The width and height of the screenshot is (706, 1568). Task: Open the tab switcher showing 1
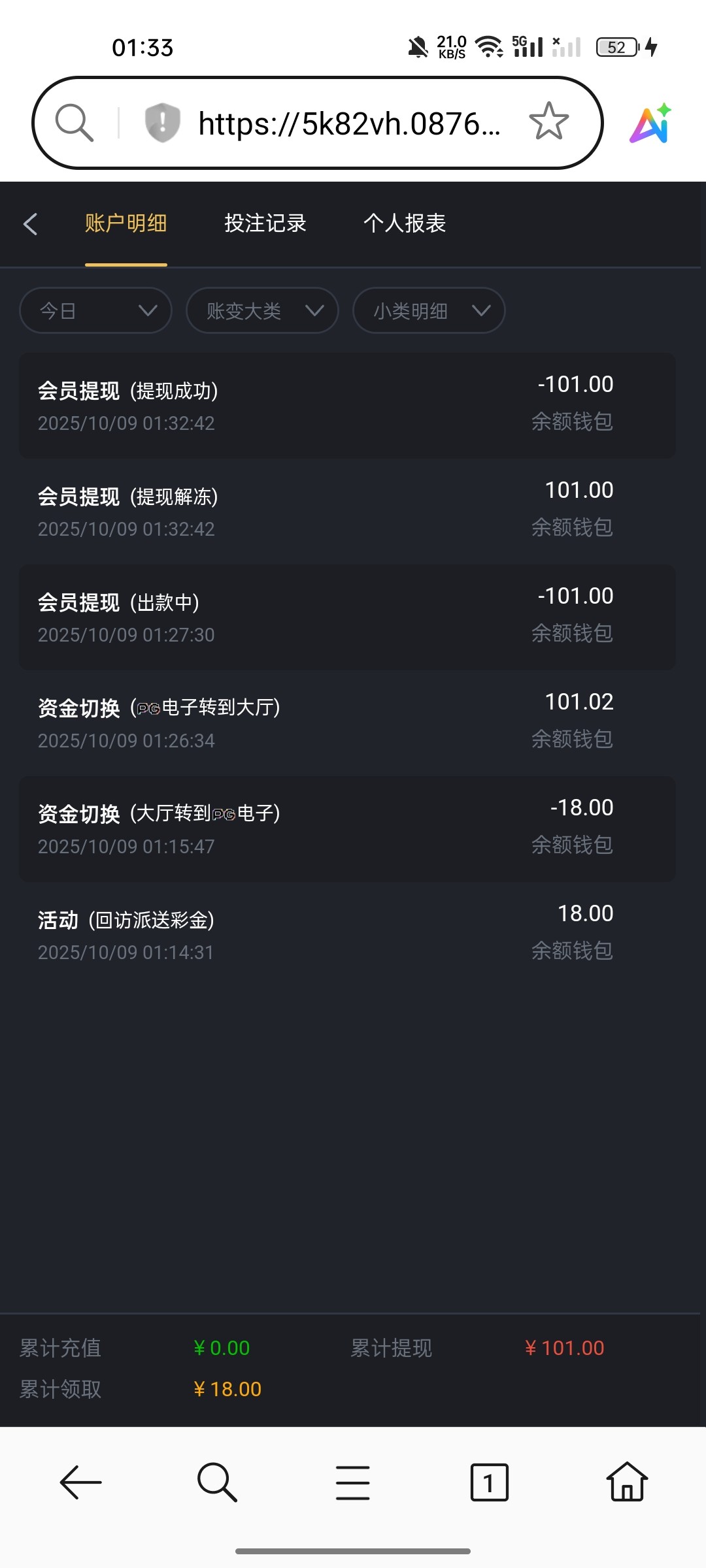[489, 1482]
